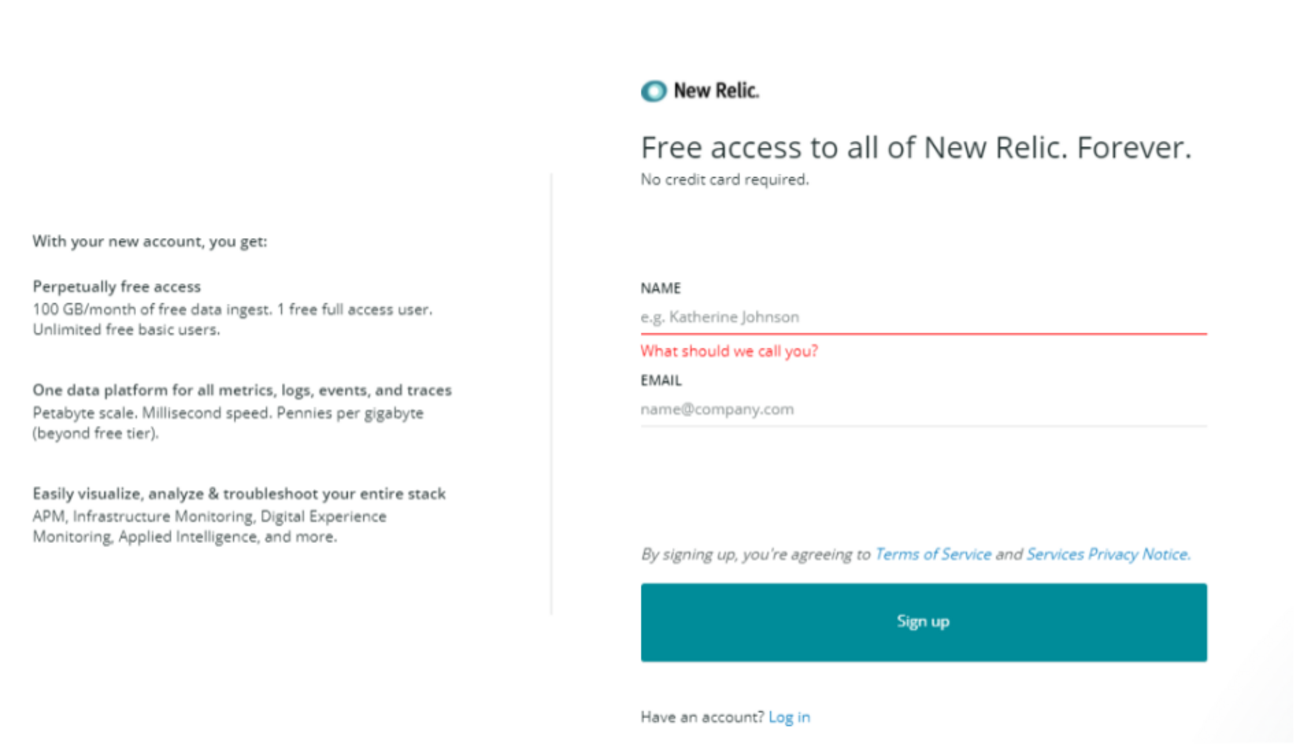Focus the Name input field
This screenshot has width=1300, height=744.
pos(922,317)
